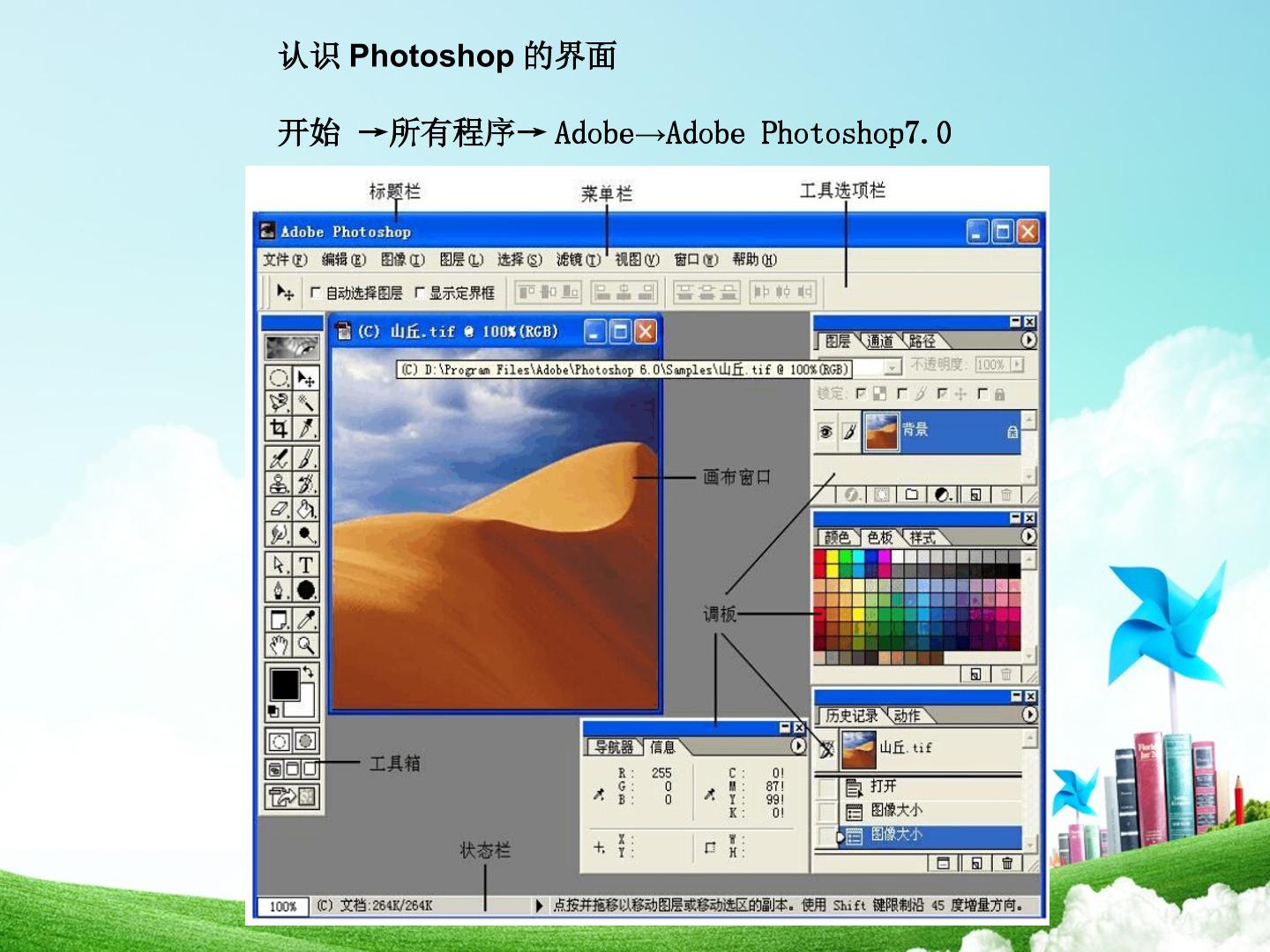The image size is (1270, 952).
Task: Switch to the 动作 tab
Action: (907, 716)
